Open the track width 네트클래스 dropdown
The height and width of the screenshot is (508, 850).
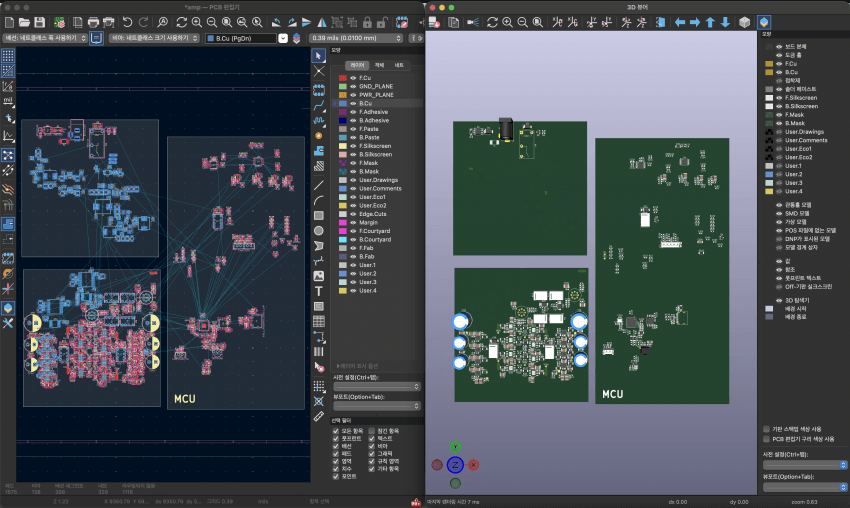click(45, 38)
